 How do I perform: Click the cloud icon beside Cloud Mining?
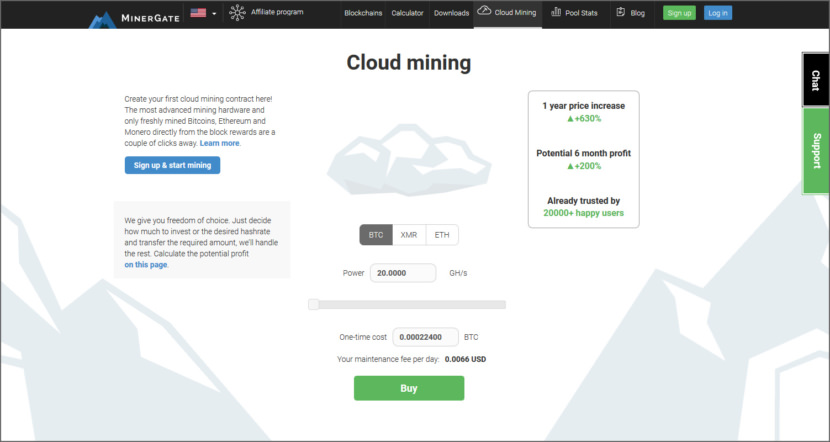(x=485, y=12)
